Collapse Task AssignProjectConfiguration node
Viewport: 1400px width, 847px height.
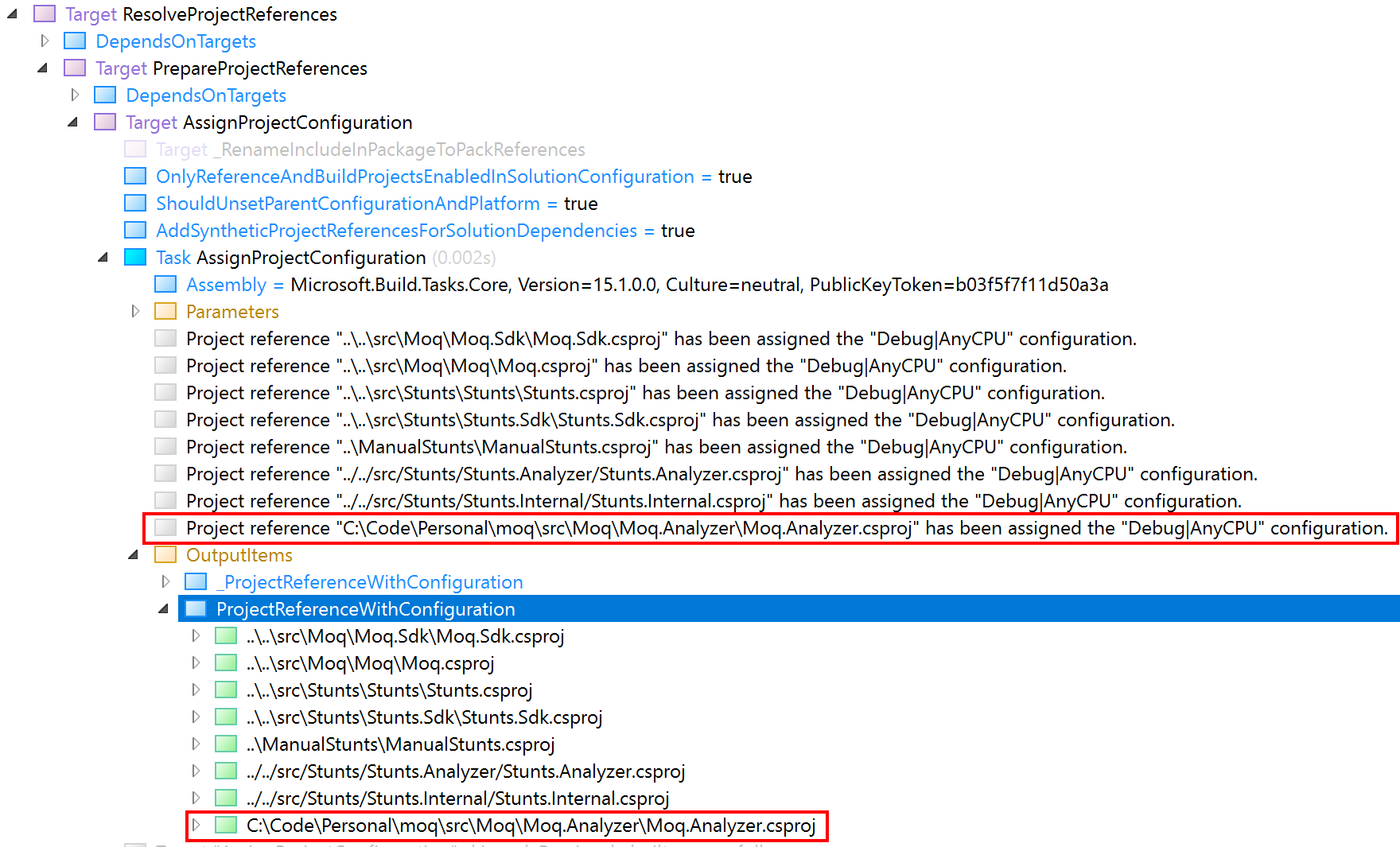pos(103,258)
